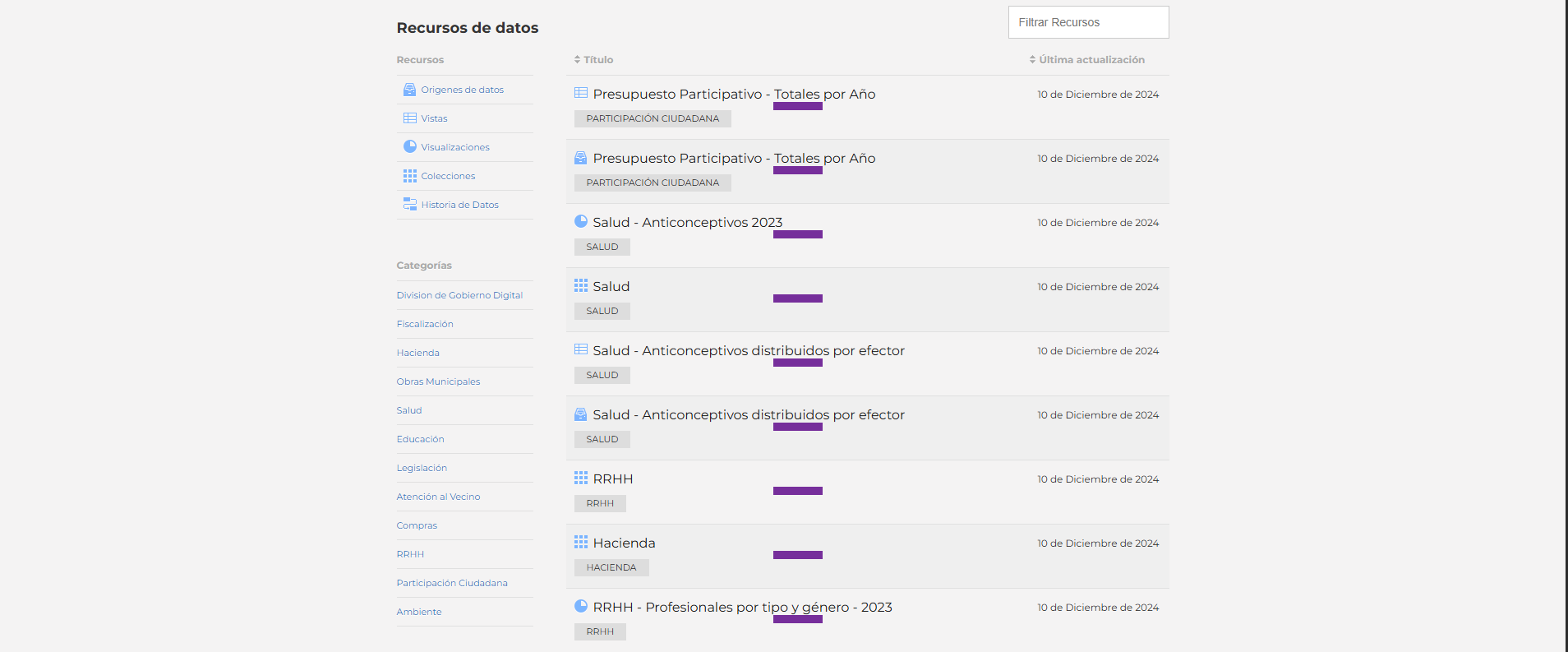Select the Obras Municipales category
Image resolution: width=1568 pixels, height=652 pixels.
pyautogui.click(x=438, y=381)
